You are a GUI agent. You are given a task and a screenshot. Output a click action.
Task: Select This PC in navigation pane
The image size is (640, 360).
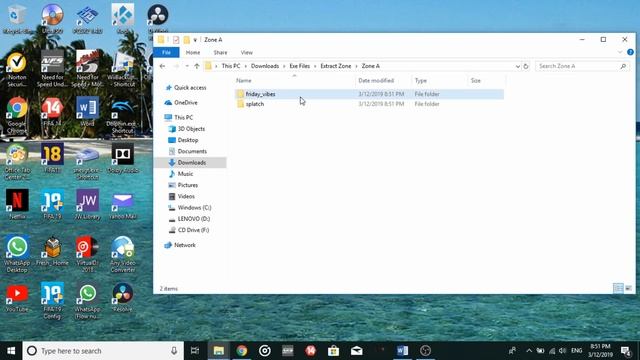[x=179, y=118]
